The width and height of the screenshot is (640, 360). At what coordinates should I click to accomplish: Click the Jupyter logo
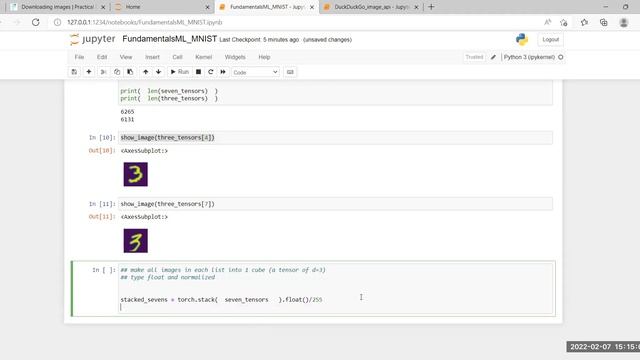(x=93, y=39)
